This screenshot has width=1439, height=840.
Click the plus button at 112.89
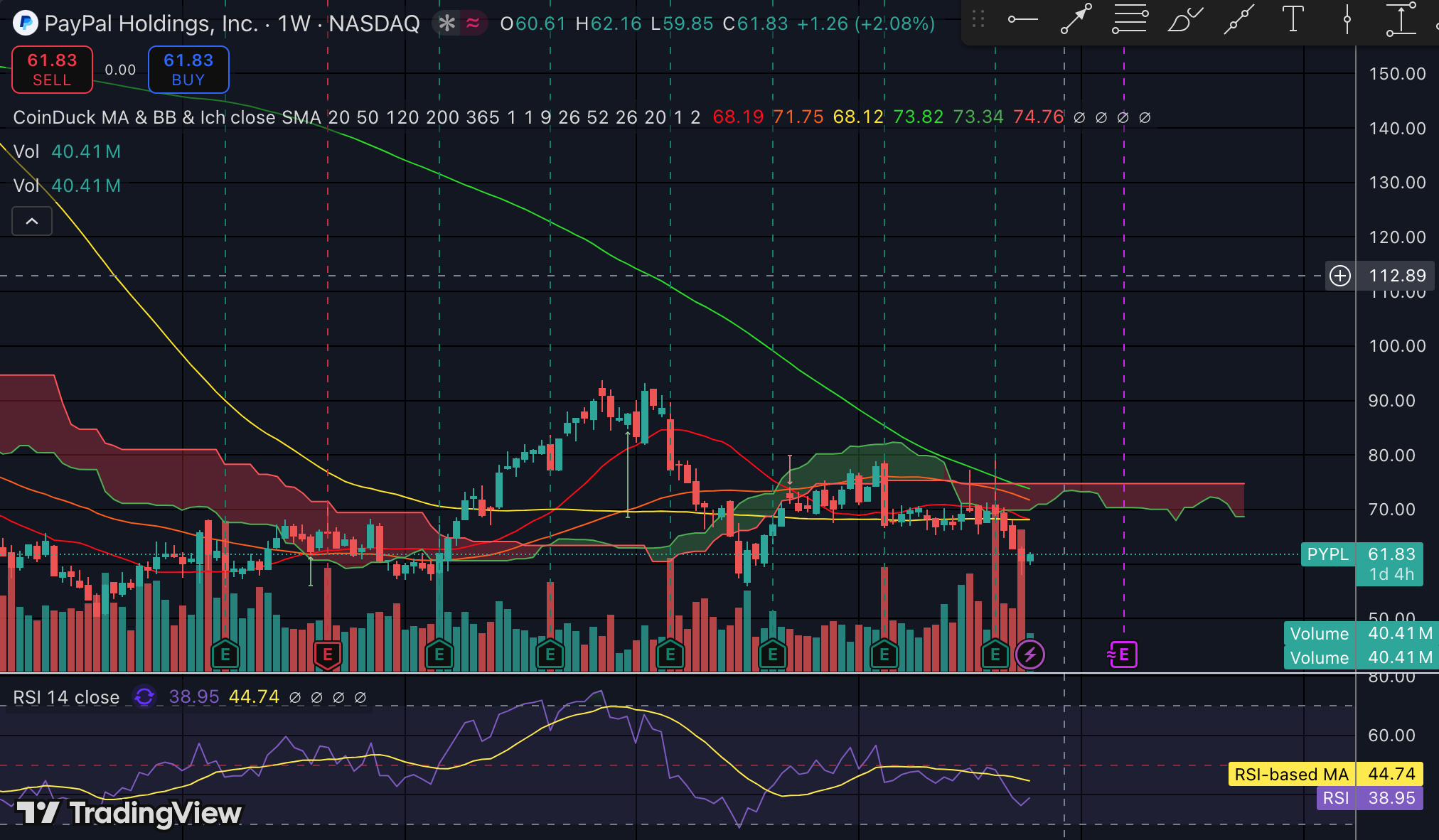click(x=1340, y=276)
